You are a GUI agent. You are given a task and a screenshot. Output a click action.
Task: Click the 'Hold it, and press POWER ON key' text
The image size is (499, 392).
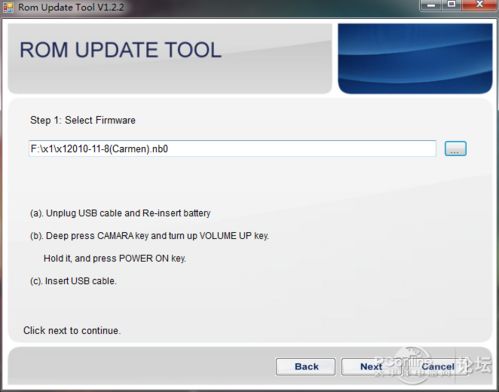[115, 258]
